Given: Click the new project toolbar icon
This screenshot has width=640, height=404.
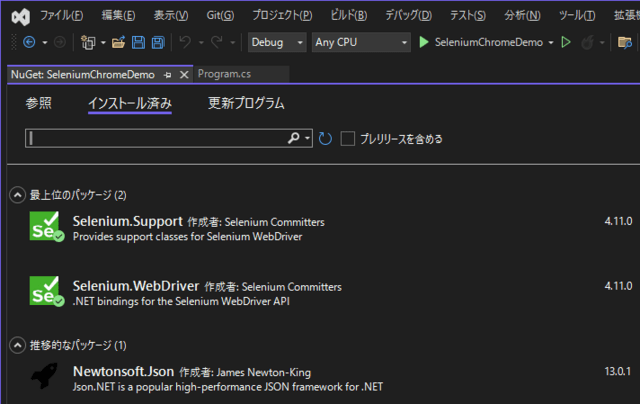Looking at the screenshot, I should (89, 42).
